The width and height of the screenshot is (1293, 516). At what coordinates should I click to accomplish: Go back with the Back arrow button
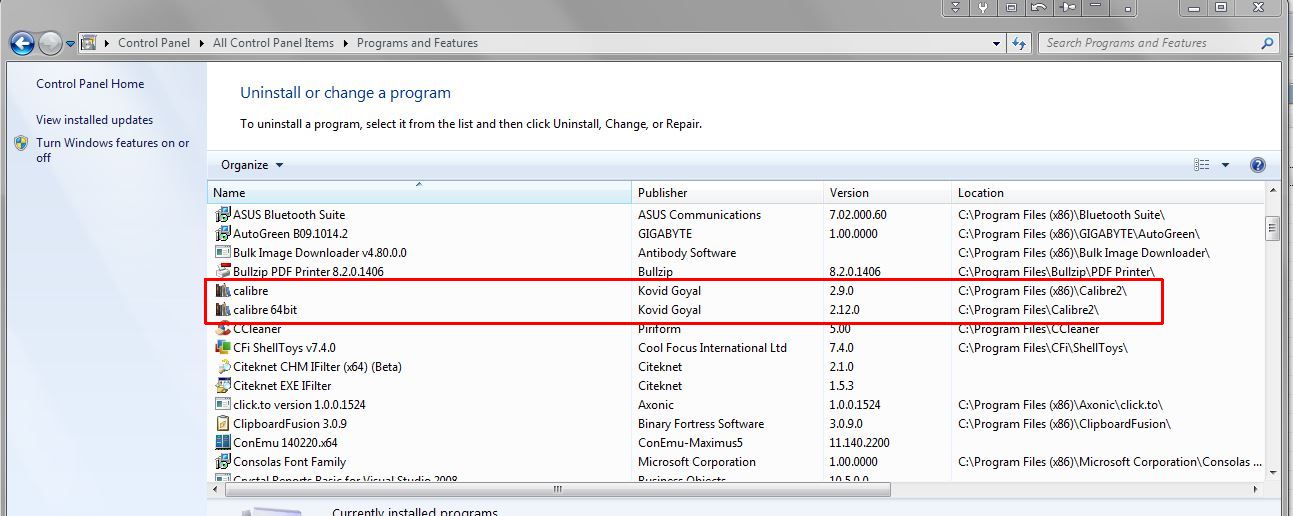pyautogui.click(x=22, y=43)
